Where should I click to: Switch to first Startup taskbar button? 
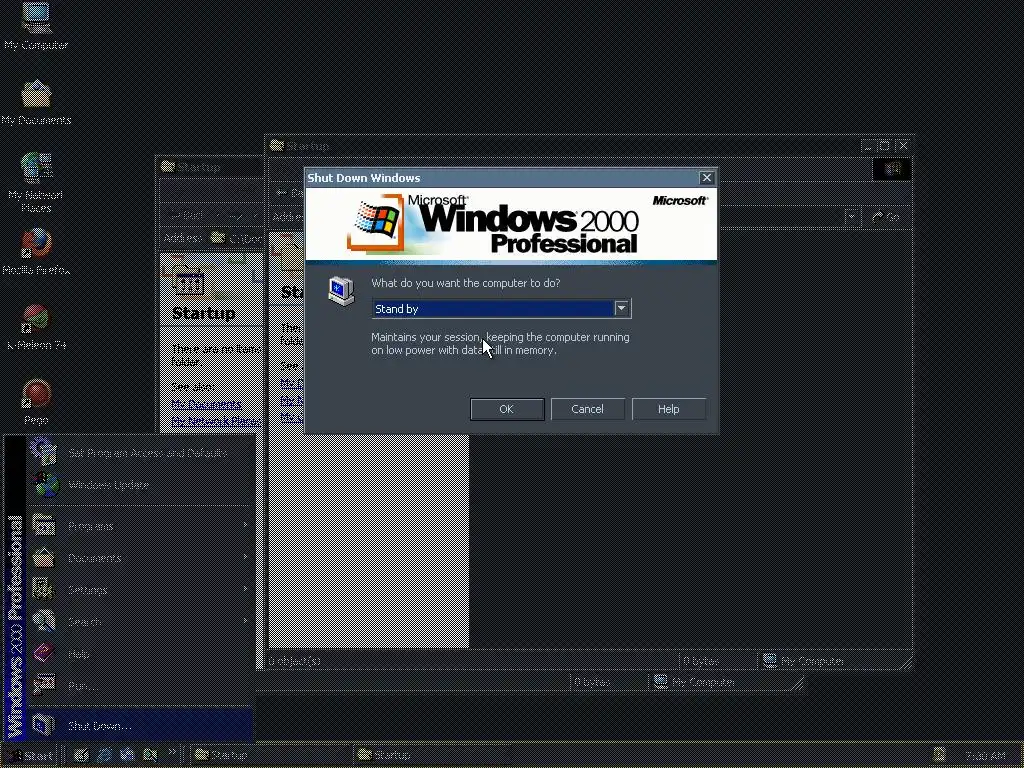tap(269, 755)
